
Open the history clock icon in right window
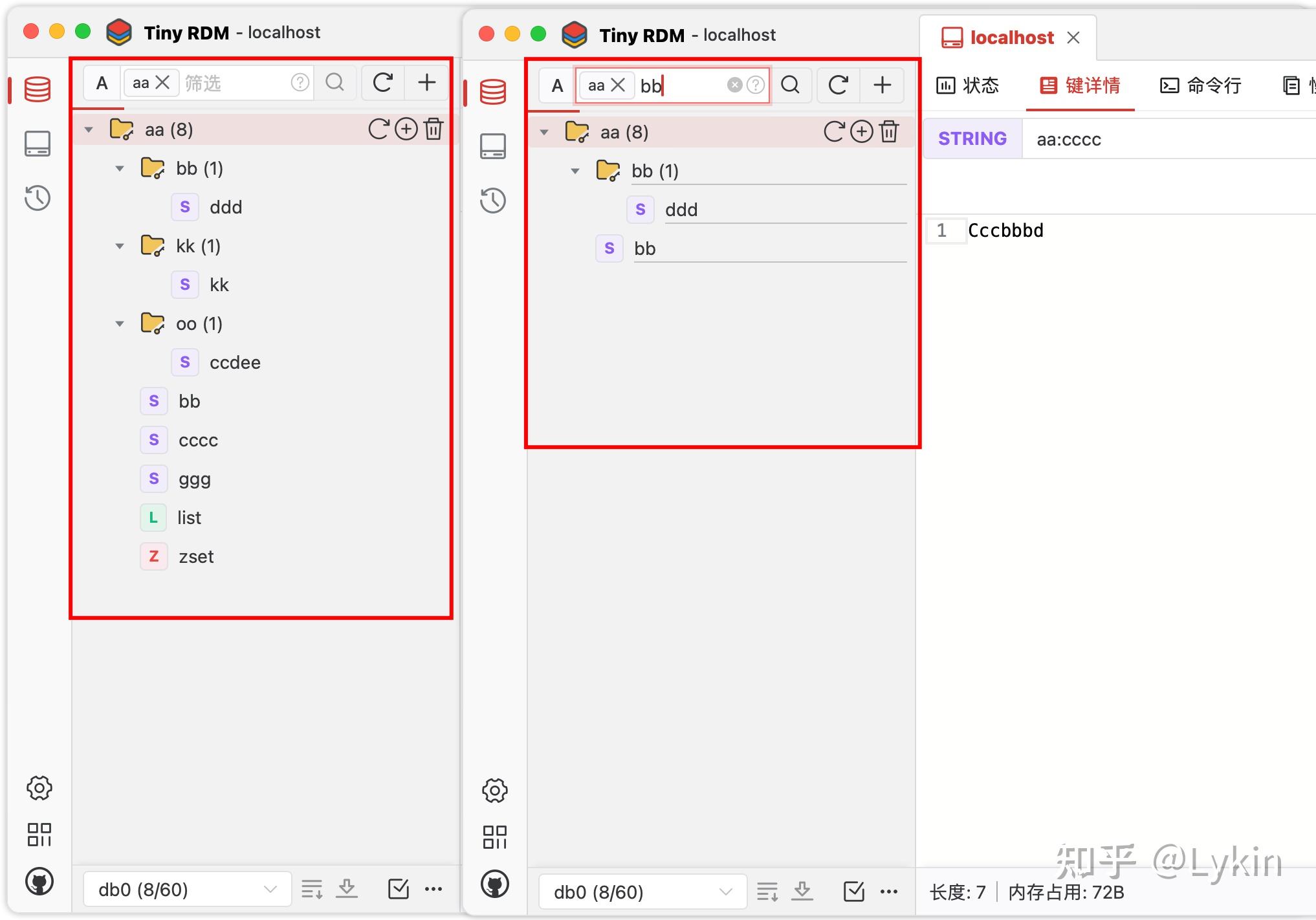point(493,201)
